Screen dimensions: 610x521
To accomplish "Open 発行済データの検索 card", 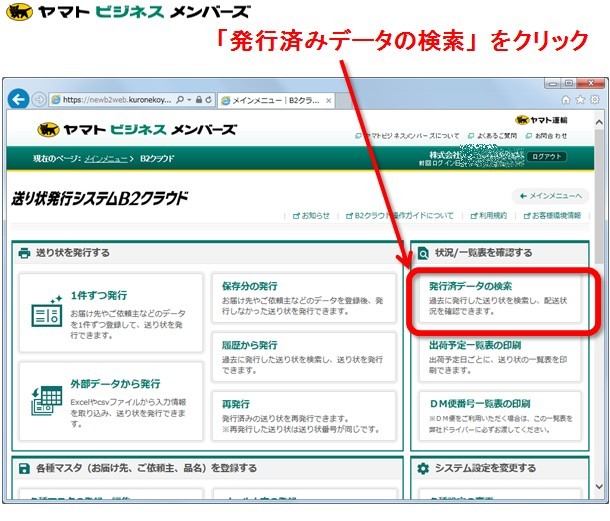I will coord(500,298).
